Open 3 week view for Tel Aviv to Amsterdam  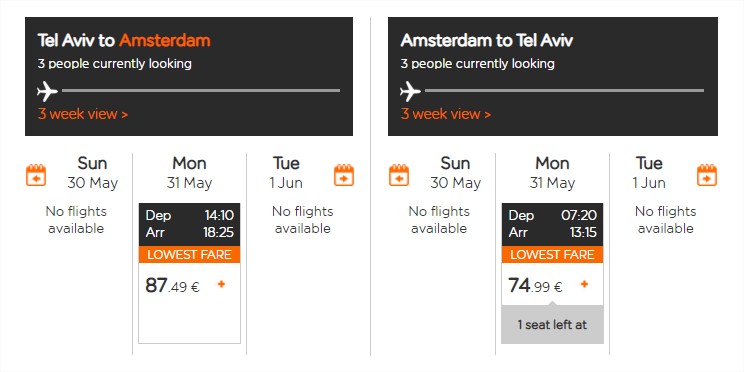(83, 114)
